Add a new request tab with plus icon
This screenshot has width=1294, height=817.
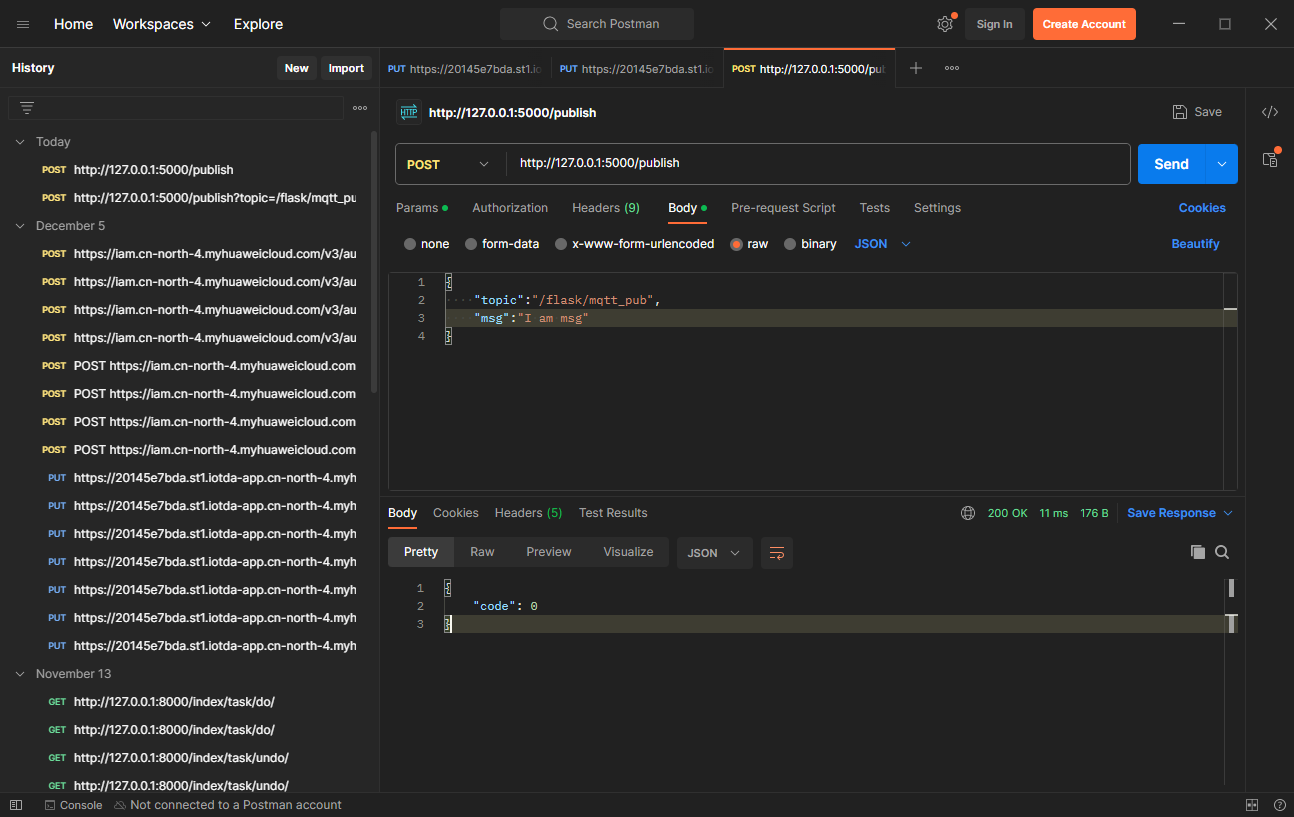(x=916, y=68)
